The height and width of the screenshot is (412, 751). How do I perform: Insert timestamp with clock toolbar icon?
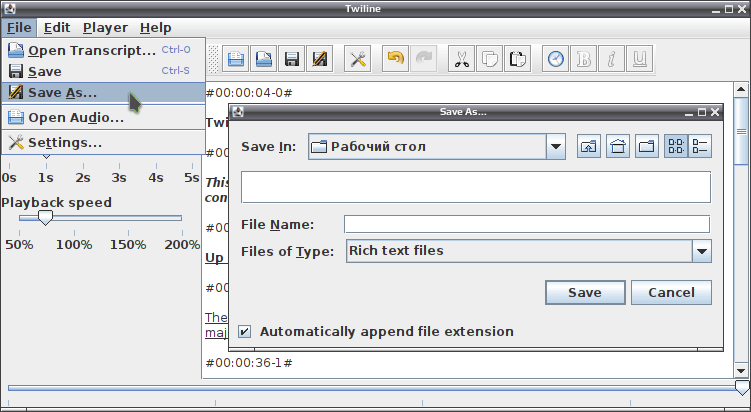coord(555,59)
